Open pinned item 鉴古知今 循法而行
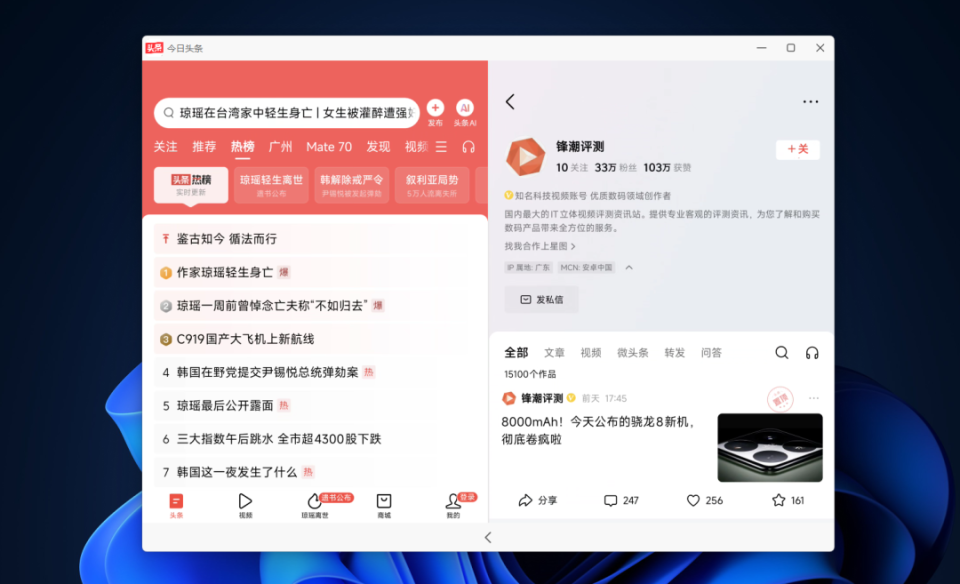Screen dimensions: 960x584 pos(315,239)
